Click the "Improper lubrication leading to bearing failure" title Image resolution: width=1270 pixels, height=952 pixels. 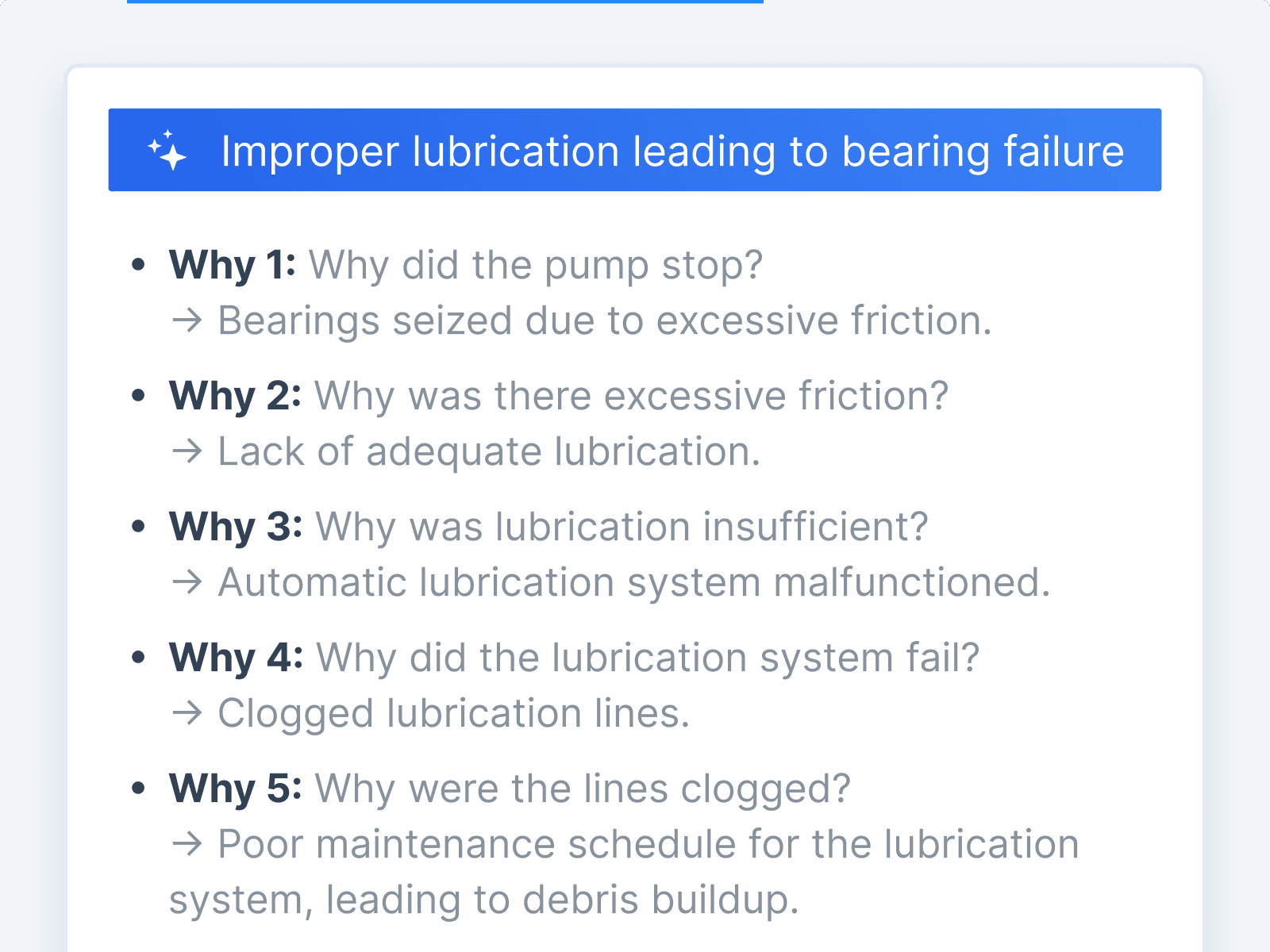[672, 151]
